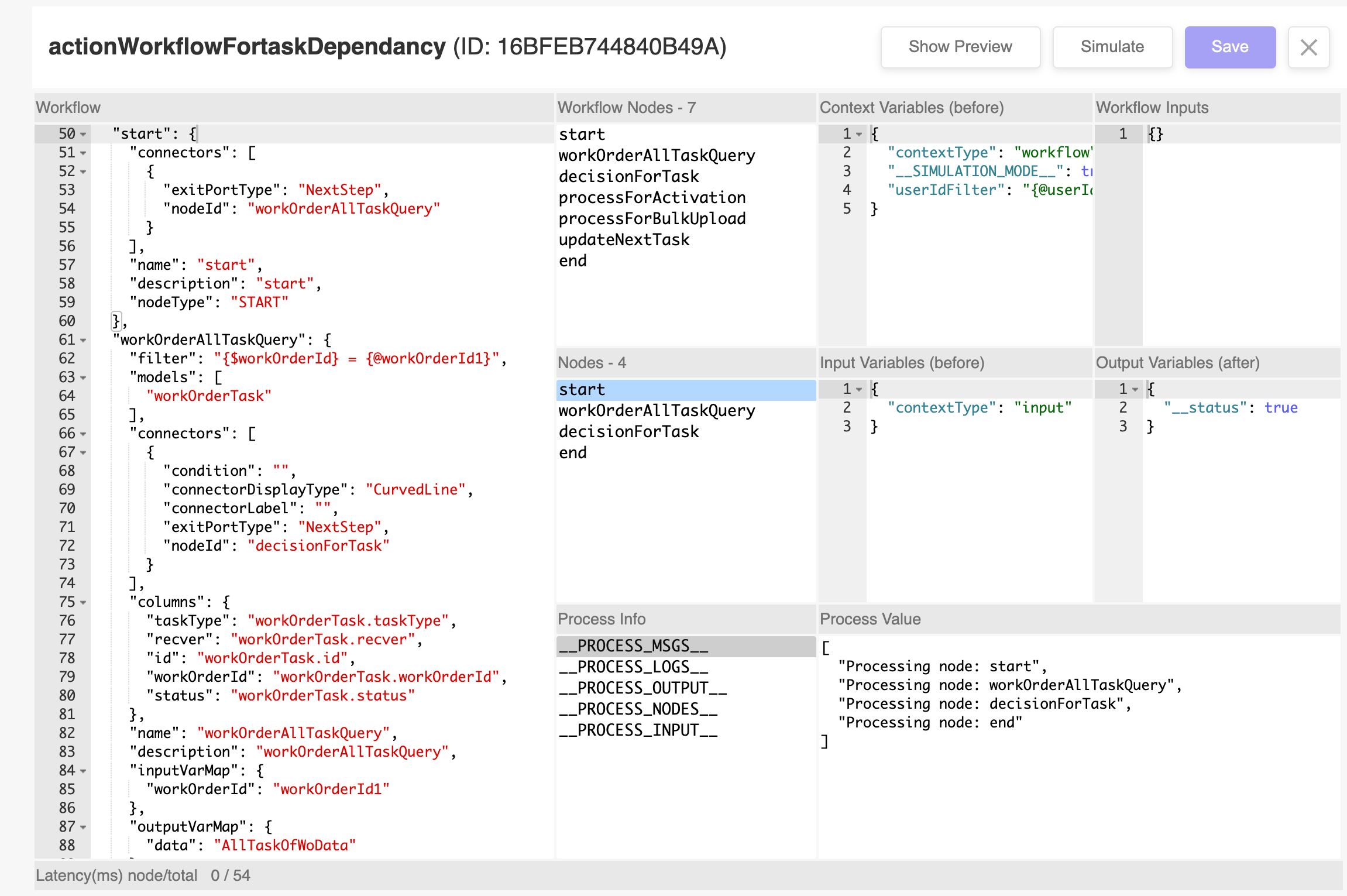Collapse fold arrow on line 66
The height and width of the screenshot is (896, 1347).
point(83,434)
